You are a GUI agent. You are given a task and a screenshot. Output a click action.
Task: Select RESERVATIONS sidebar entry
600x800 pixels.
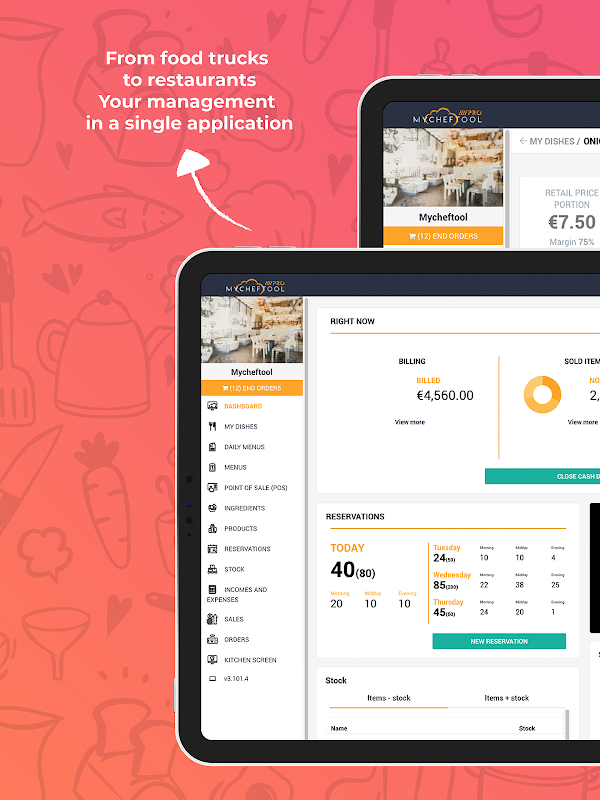[x=247, y=549]
